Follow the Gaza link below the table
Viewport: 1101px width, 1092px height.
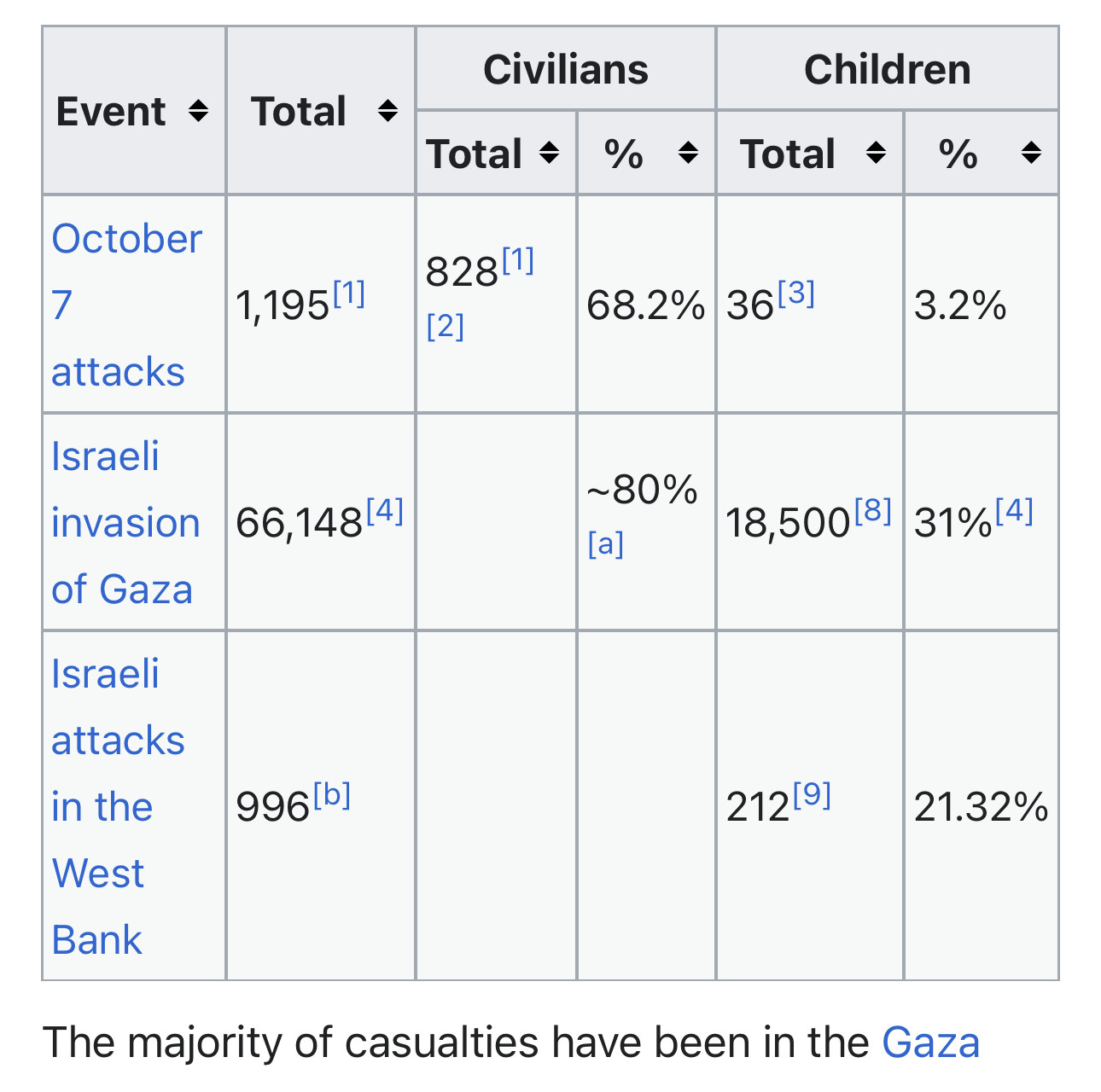pyautogui.click(x=930, y=1043)
